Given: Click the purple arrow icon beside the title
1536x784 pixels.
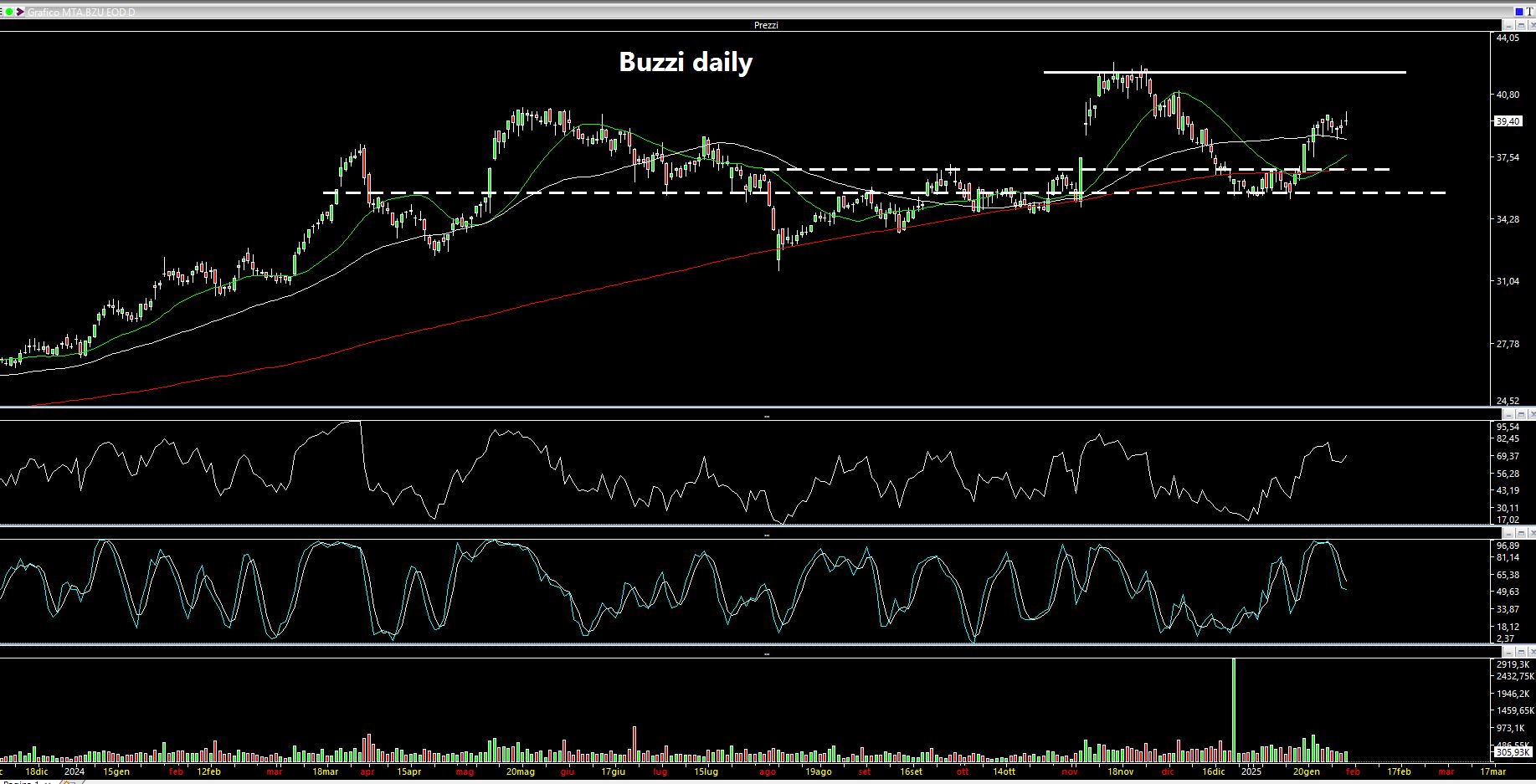Looking at the screenshot, I should [x=21, y=12].
